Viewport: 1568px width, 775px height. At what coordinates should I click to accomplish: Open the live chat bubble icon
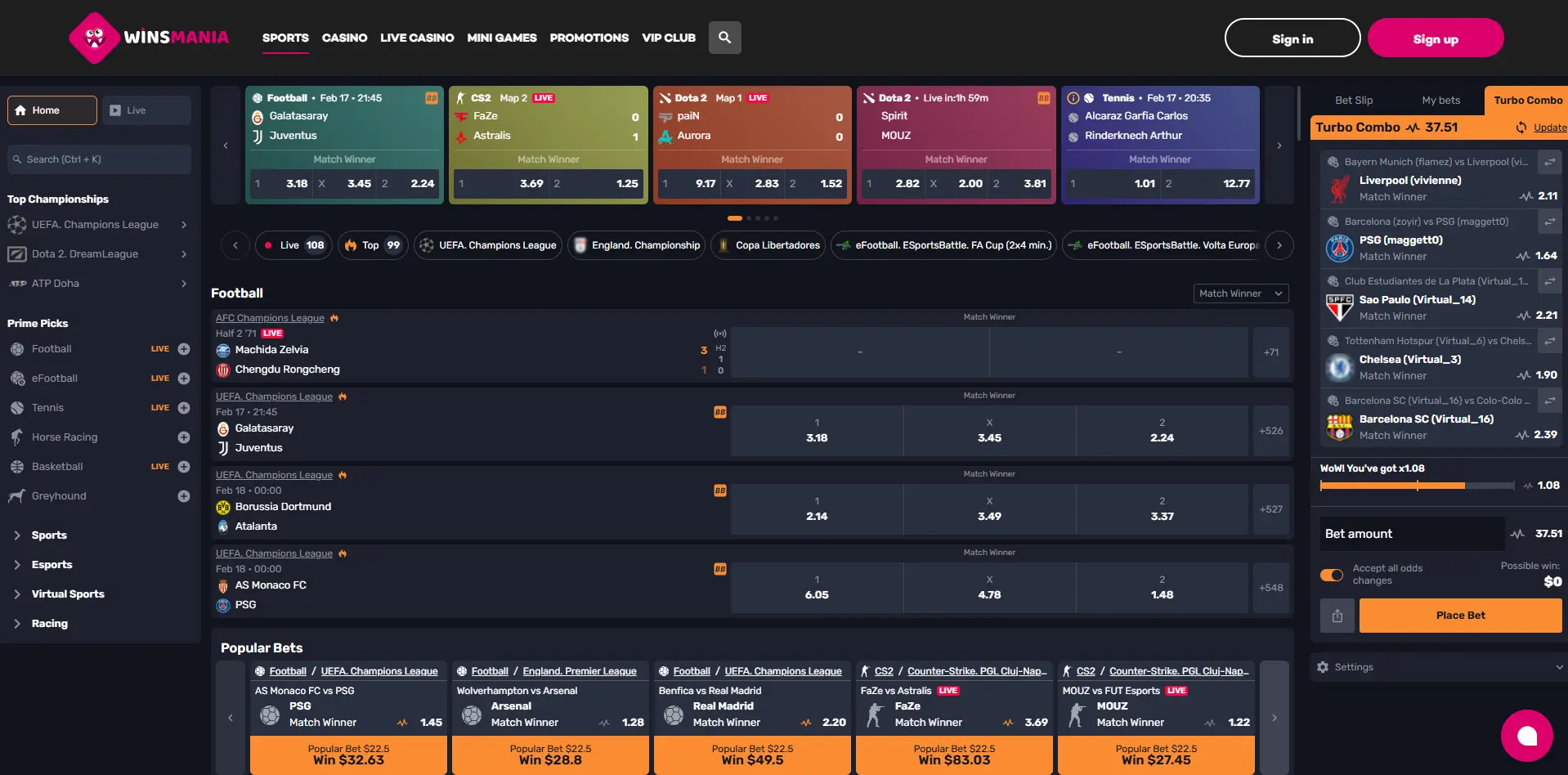tap(1526, 736)
